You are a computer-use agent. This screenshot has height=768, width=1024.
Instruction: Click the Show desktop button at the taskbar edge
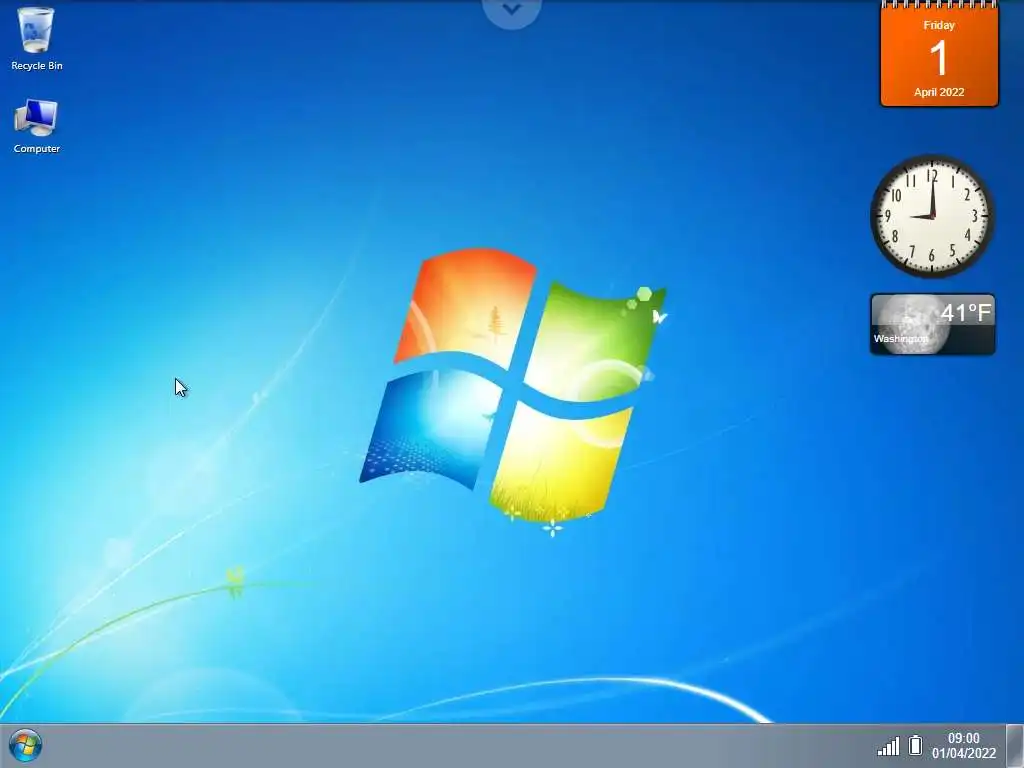(x=1015, y=746)
